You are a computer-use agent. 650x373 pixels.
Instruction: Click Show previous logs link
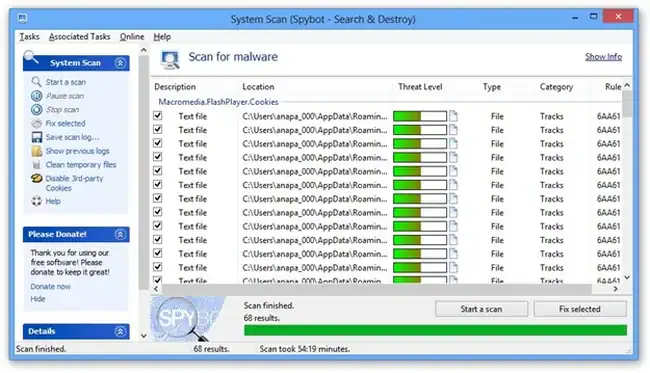click(78, 151)
